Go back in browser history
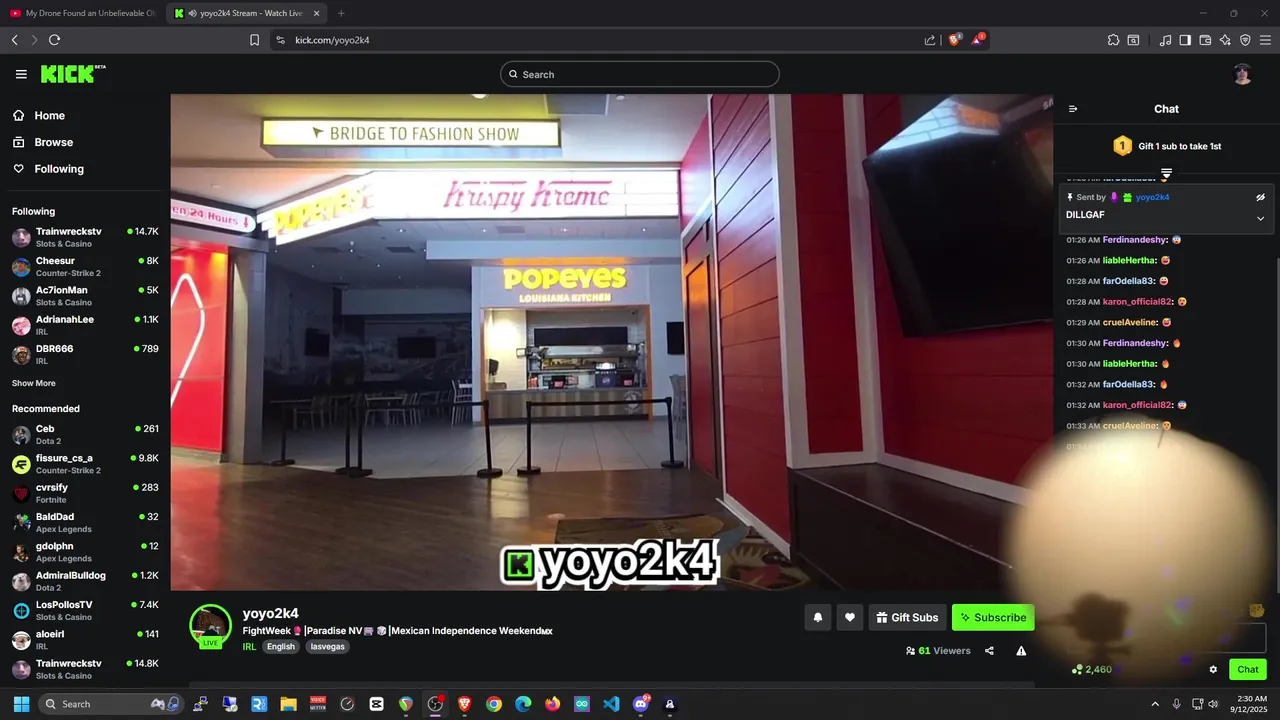The width and height of the screenshot is (1280, 720). coord(14,40)
